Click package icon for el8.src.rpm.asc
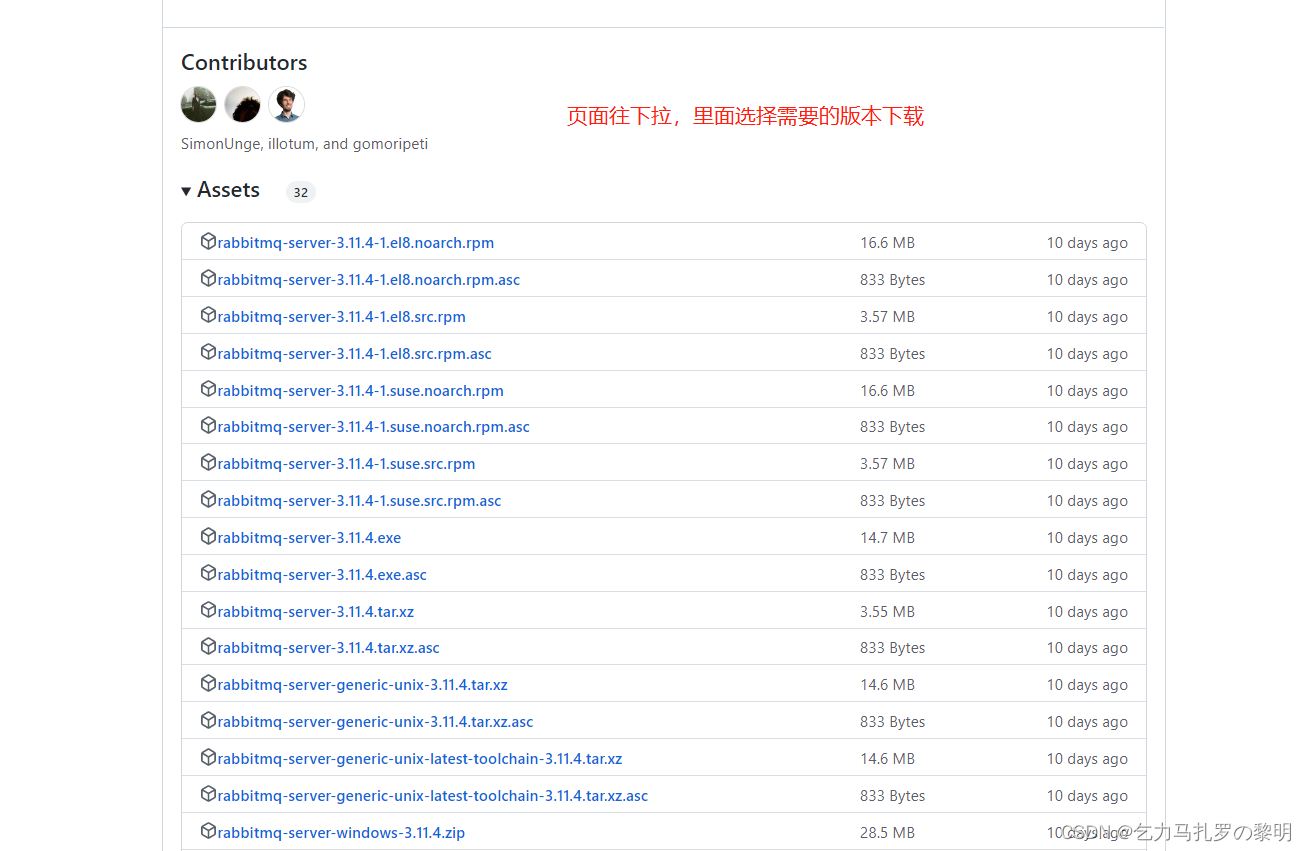This screenshot has height=851, width=1307. point(208,352)
